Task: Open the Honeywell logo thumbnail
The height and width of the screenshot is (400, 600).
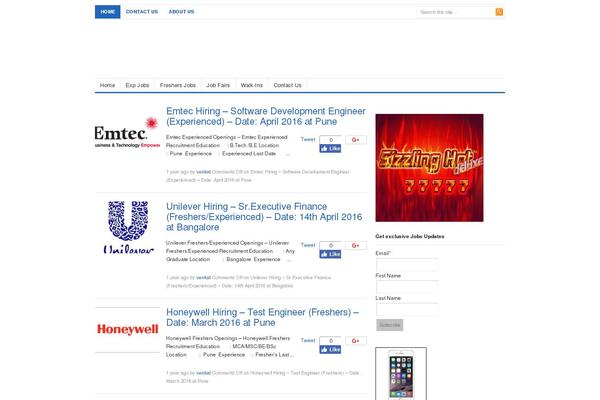Action: click(x=127, y=329)
